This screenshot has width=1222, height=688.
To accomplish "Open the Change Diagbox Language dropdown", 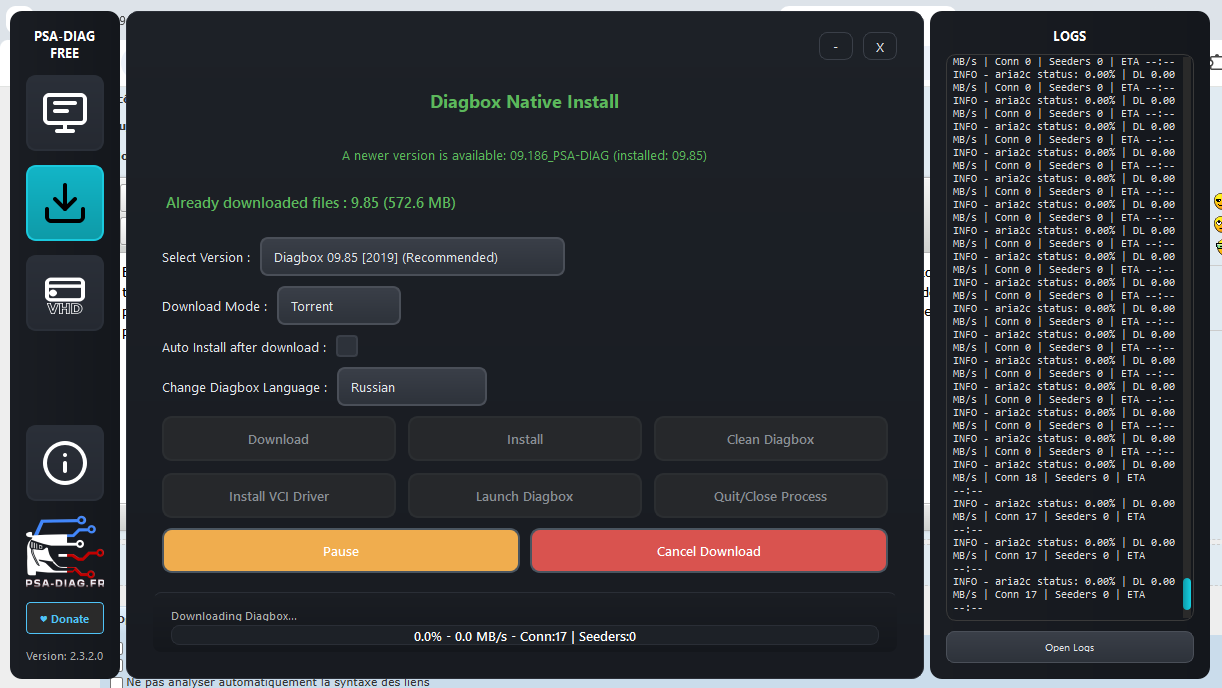I will click(412, 387).
